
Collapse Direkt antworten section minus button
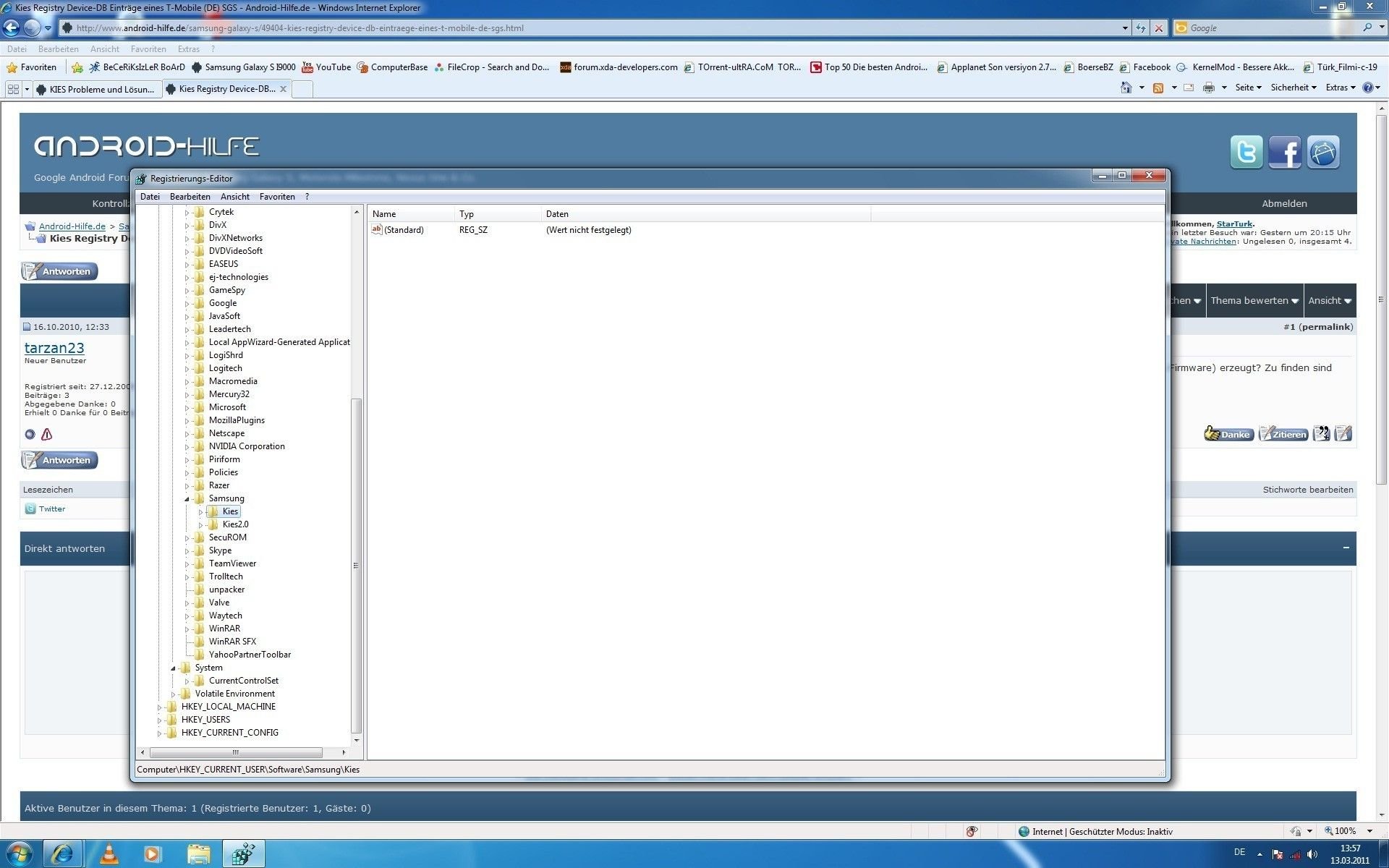tap(1346, 548)
